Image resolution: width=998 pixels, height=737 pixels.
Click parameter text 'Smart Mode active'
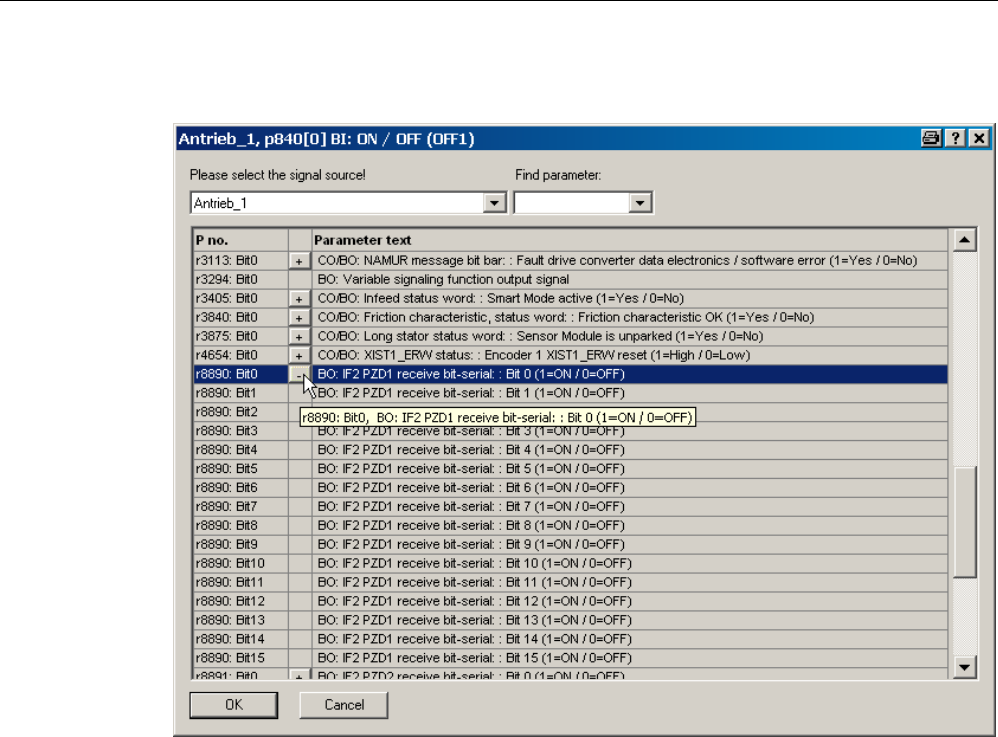pyautogui.click(x=540, y=298)
